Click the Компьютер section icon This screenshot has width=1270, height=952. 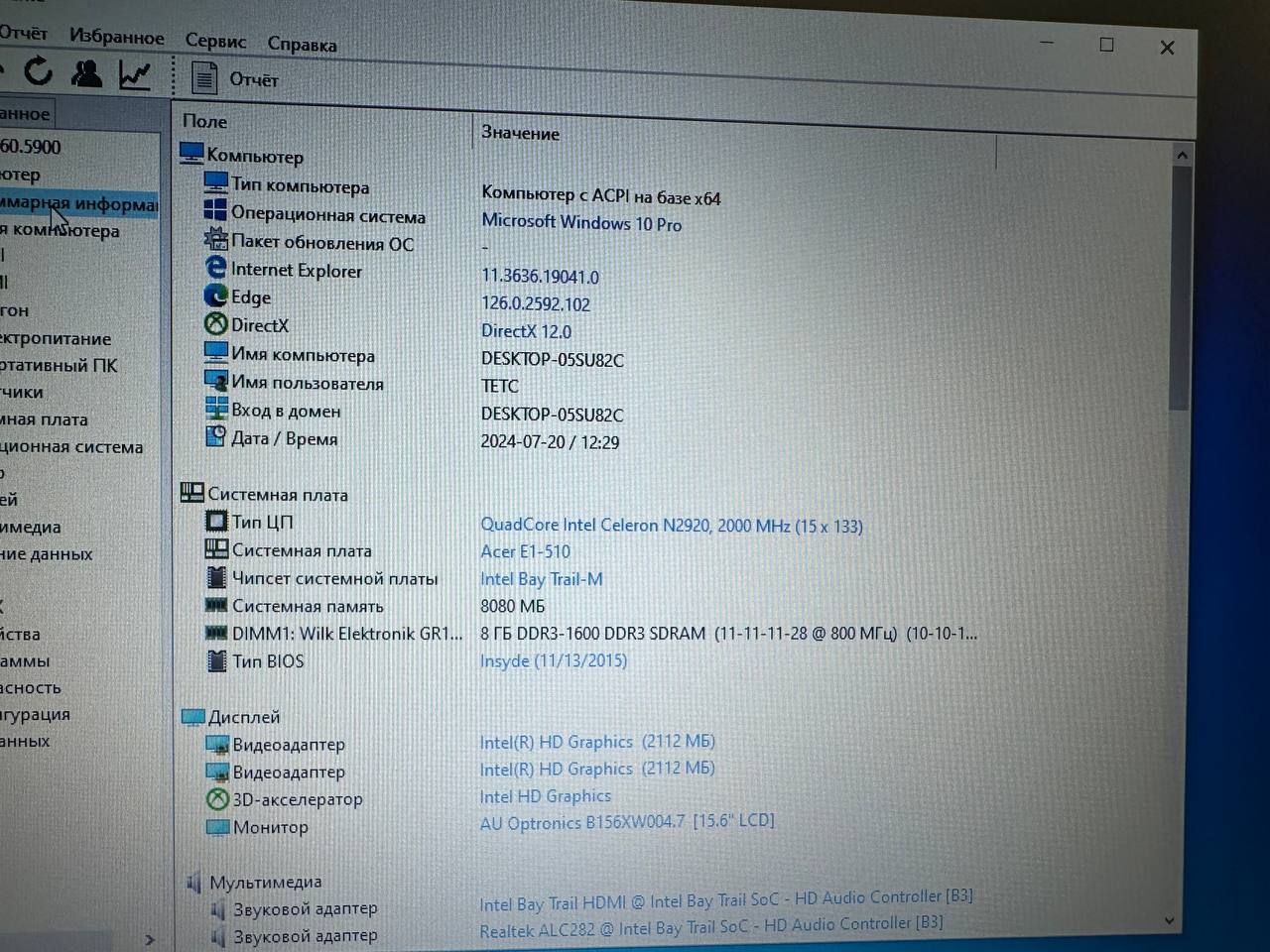(191, 153)
